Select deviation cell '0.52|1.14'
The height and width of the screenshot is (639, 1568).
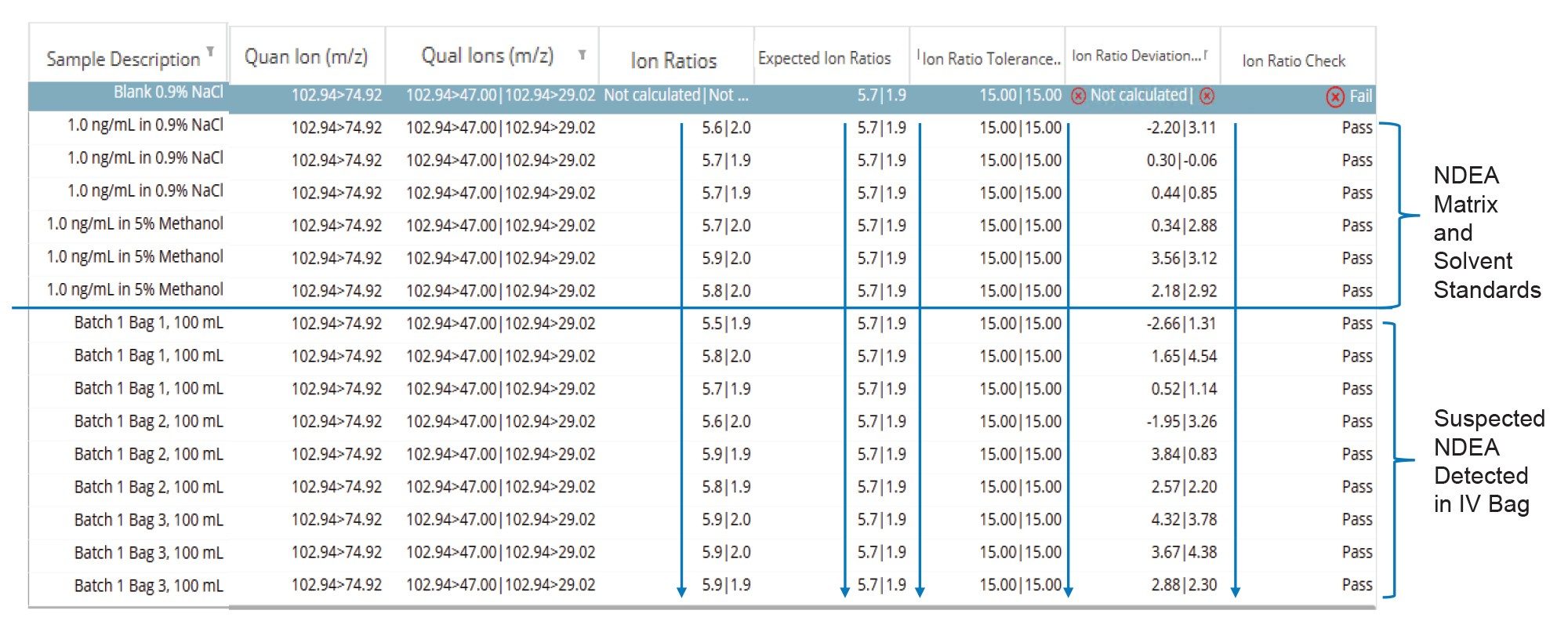tap(1184, 389)
